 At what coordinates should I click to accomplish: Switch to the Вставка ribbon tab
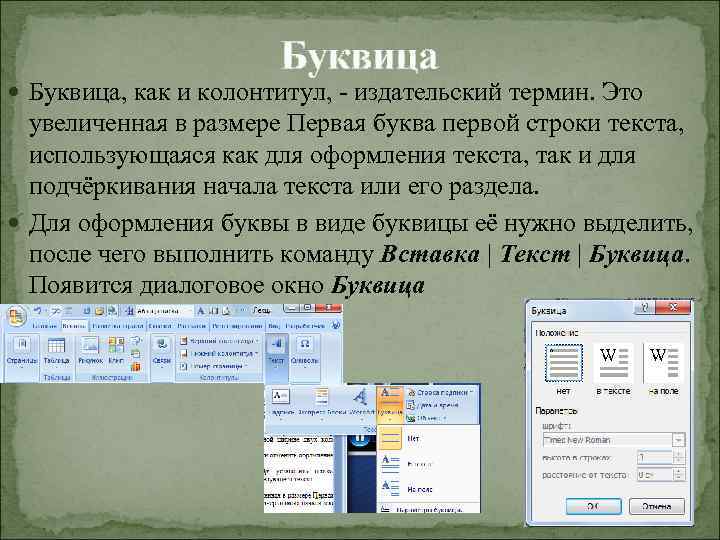74,326
